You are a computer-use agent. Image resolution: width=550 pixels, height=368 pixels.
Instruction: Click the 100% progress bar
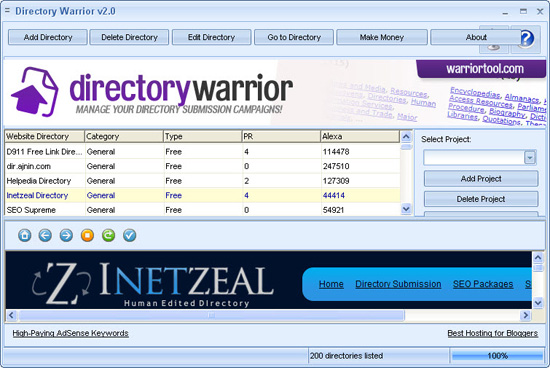click(x=497, y=356)
